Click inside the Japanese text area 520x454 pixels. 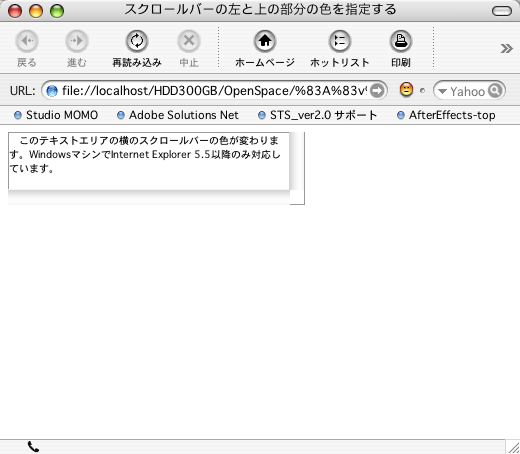(x=149, y=161)
